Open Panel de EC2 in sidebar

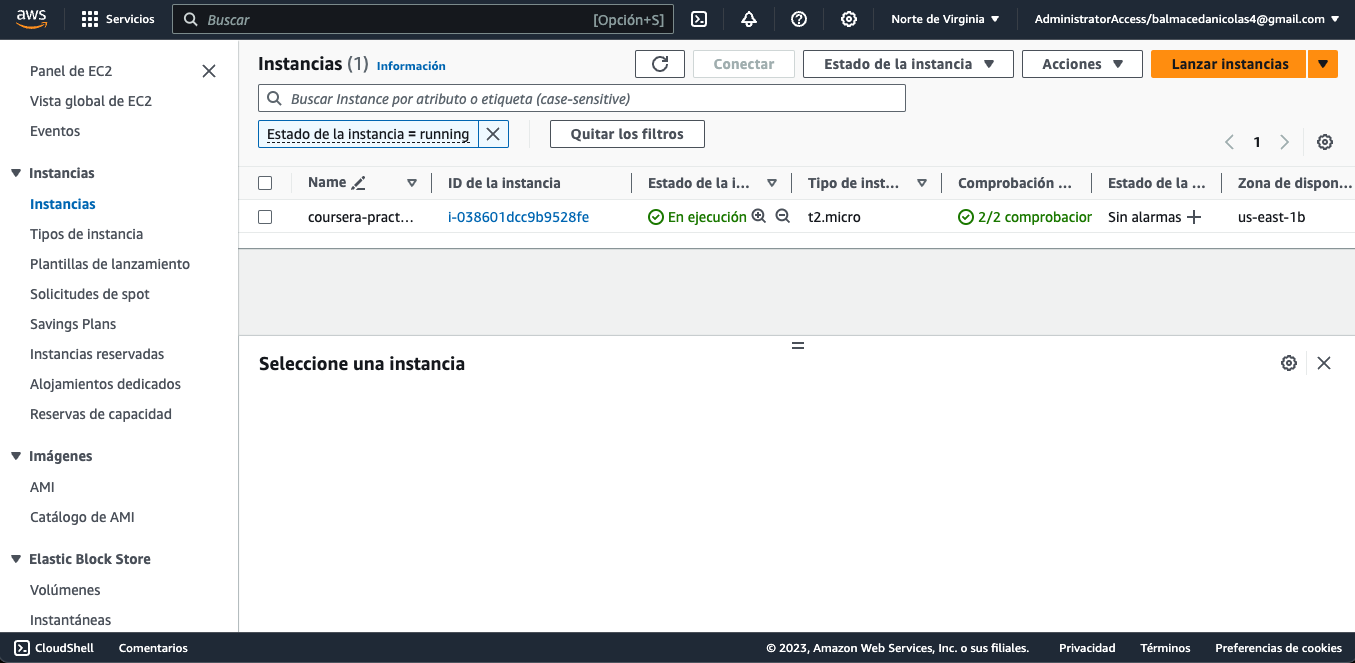[x=71, y=71]
